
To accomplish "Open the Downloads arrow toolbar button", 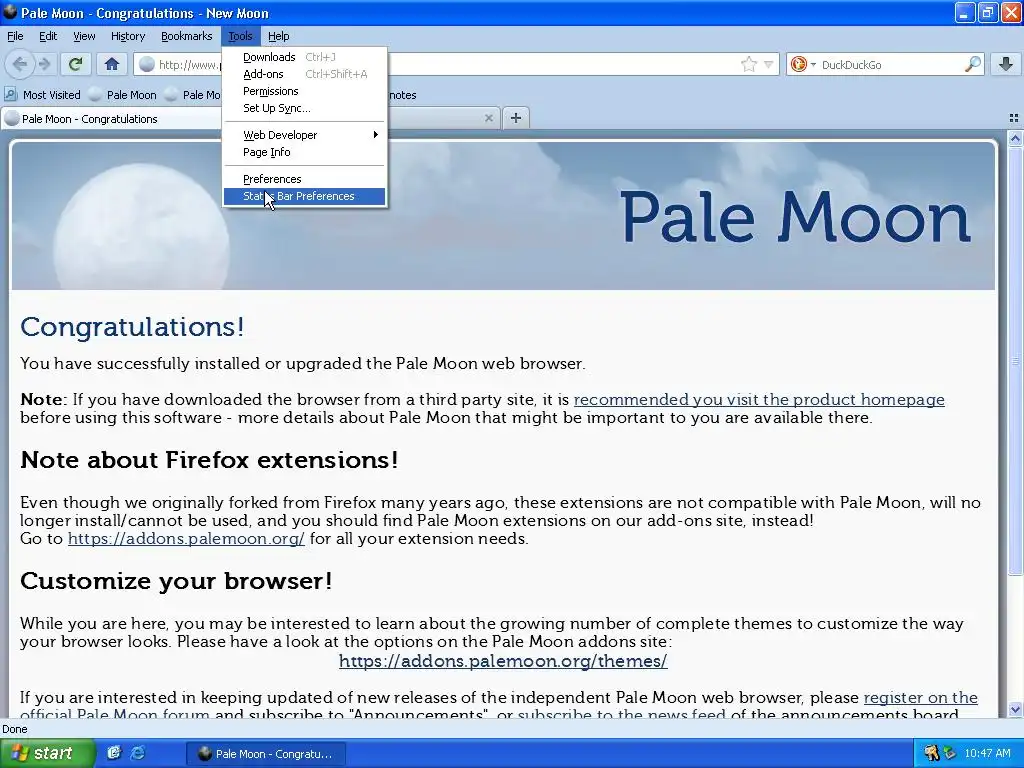I will [1006, 64].
